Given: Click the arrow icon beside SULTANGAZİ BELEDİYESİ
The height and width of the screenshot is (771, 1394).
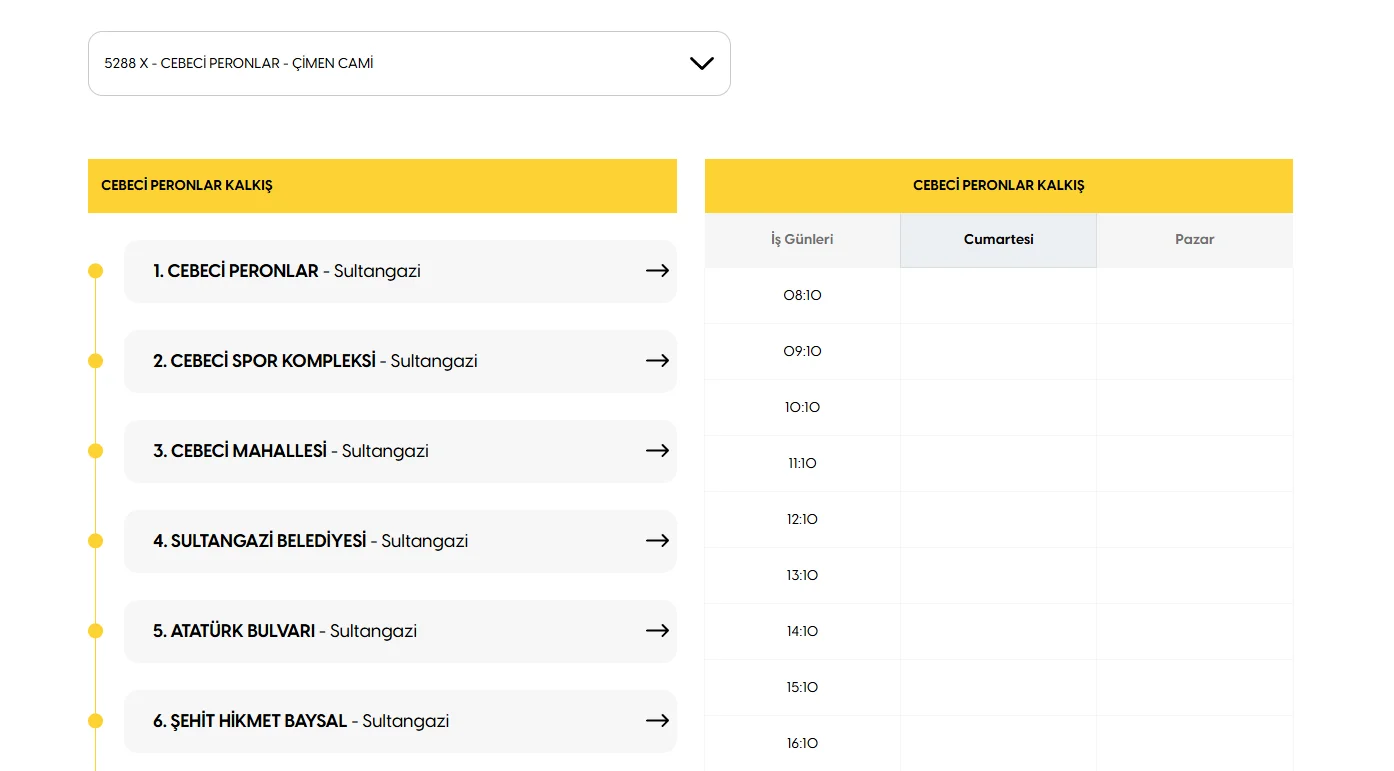Looking at the screenshot, I should tap(657, 541).
